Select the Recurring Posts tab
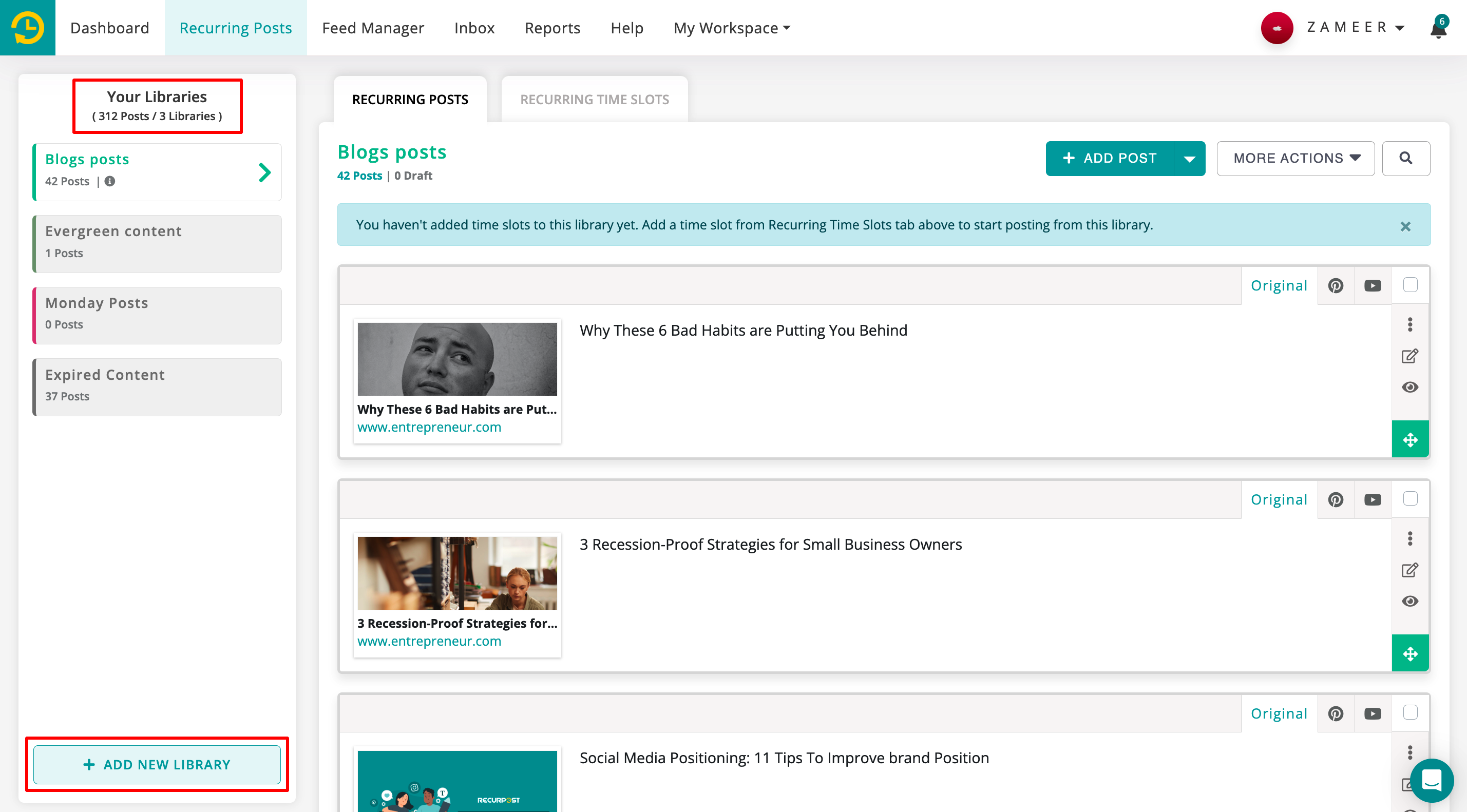This screenshot has height=812, width=1467. [x=410, y=100]
